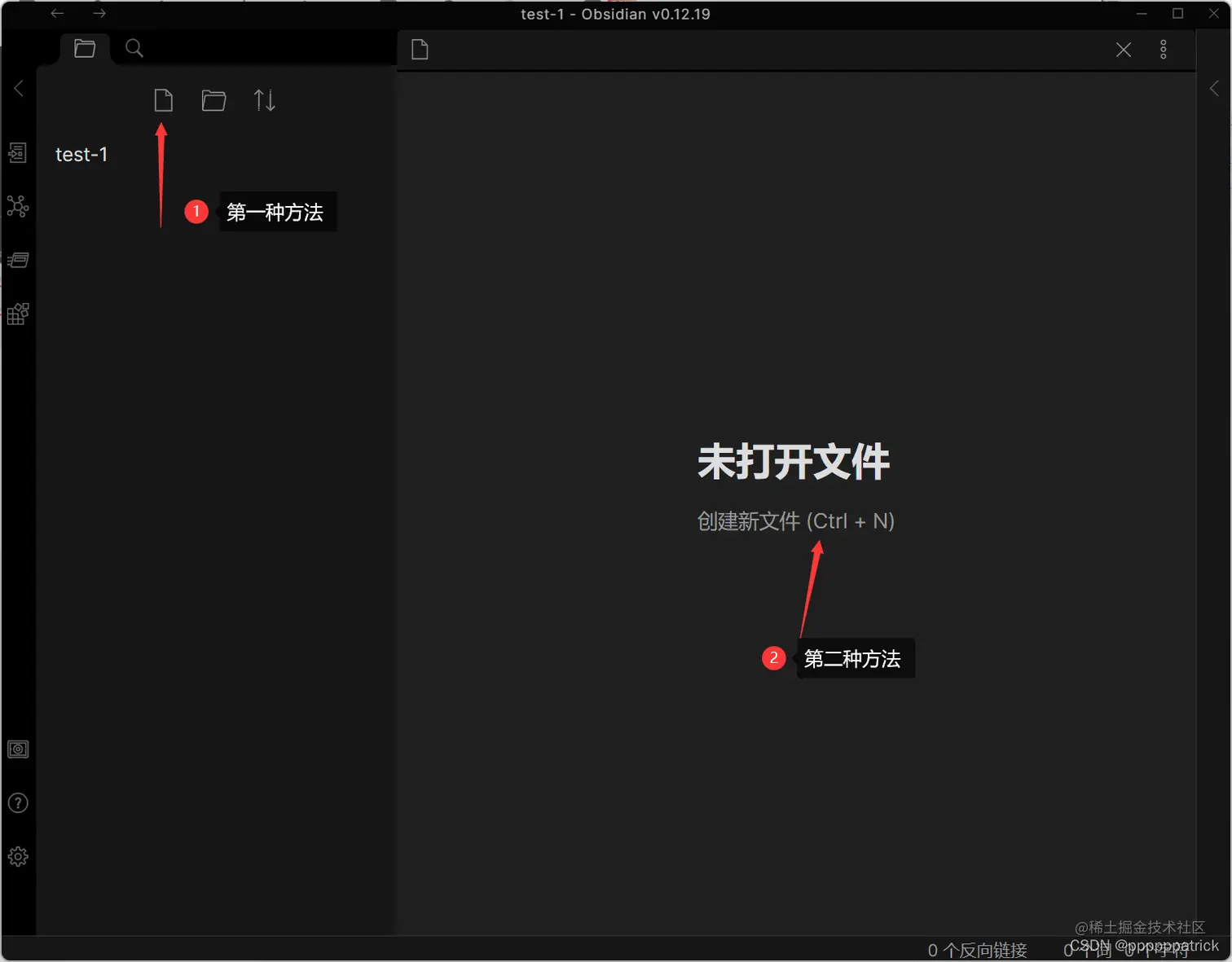The image size is (1232, 962).
Task: Create a new folder in the vault
Action: point(213,99)
